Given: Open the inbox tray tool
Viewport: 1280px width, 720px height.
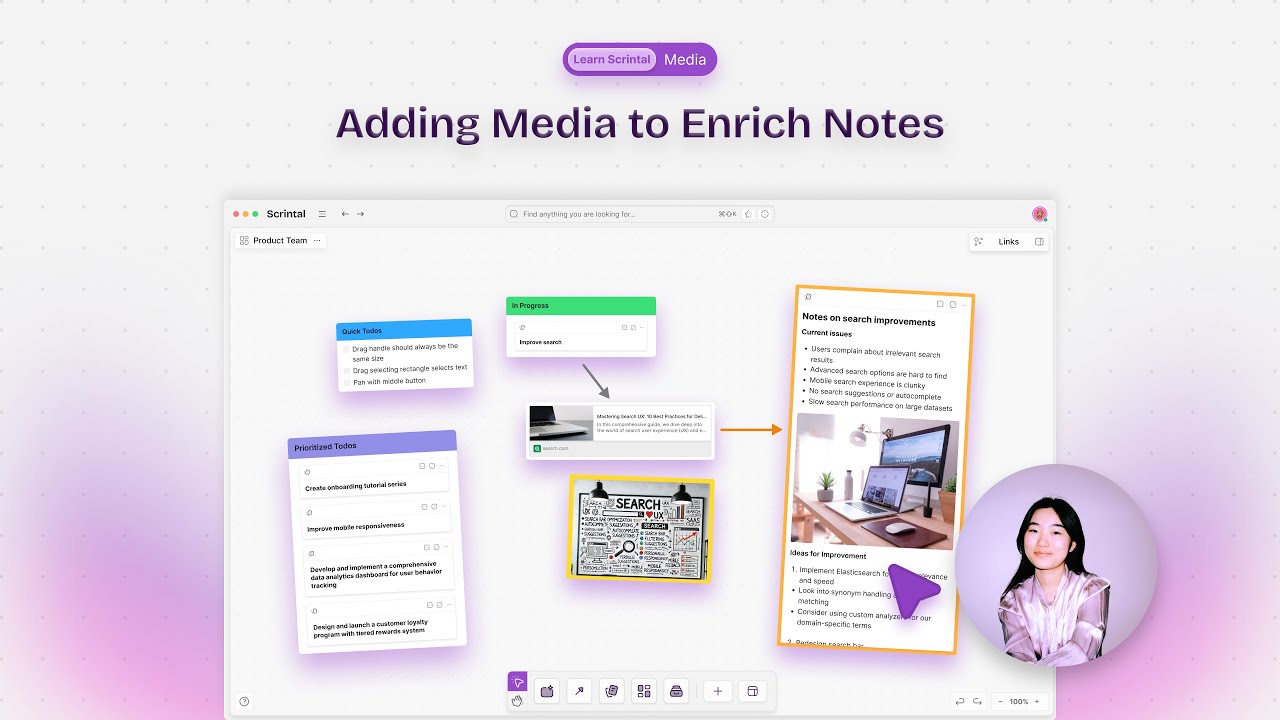Looking at the screenshot, I should (676, 691).
